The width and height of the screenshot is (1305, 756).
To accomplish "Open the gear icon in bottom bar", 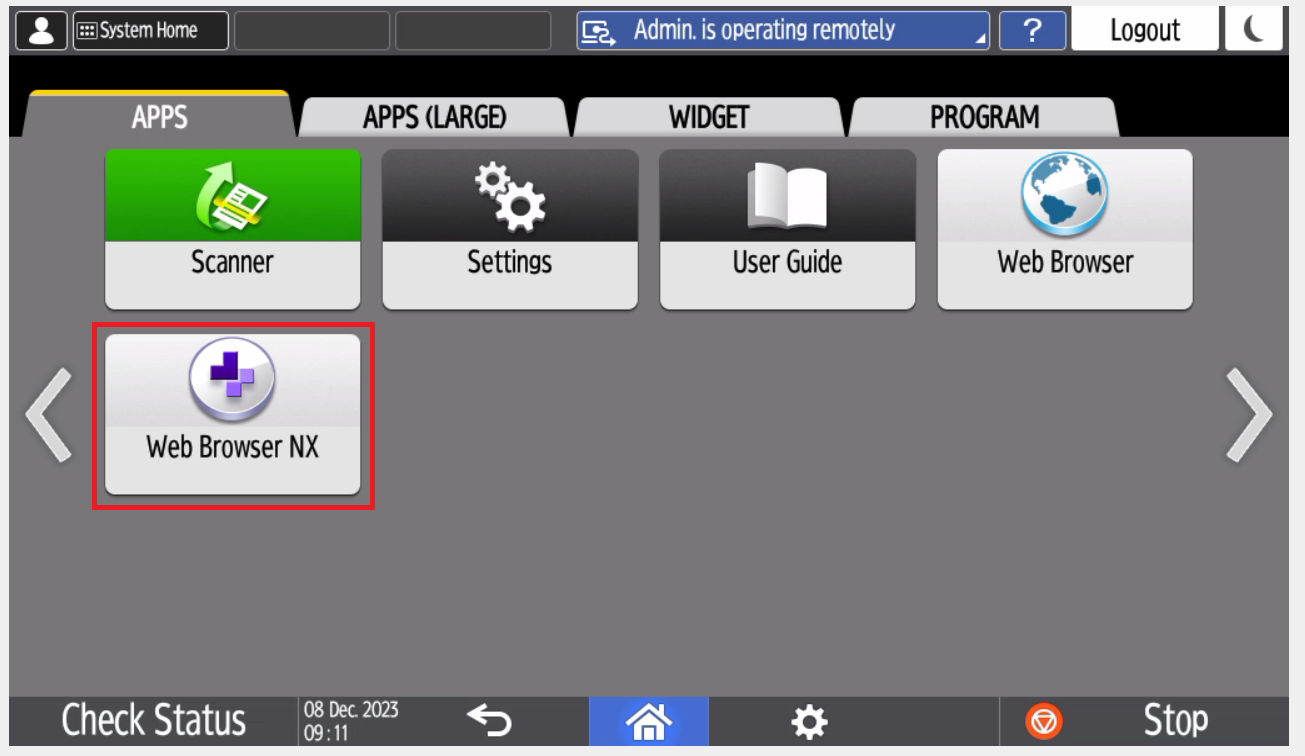I will pyautogui.click(x=808, y=721).
